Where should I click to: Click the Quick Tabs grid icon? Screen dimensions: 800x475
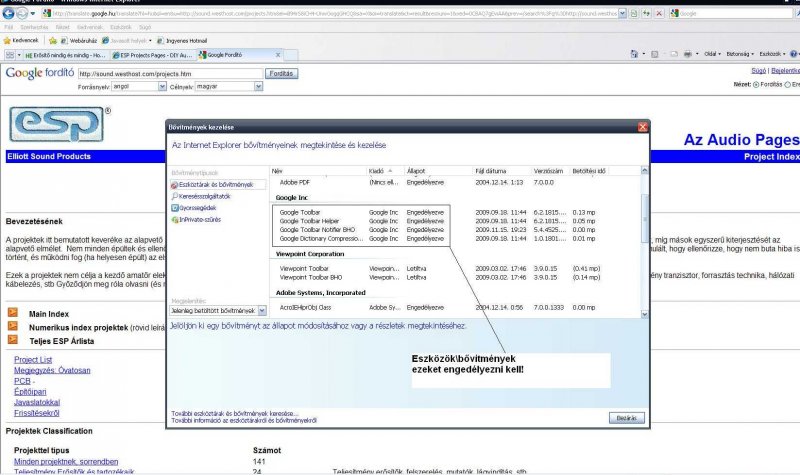click(x=10, y=55)
